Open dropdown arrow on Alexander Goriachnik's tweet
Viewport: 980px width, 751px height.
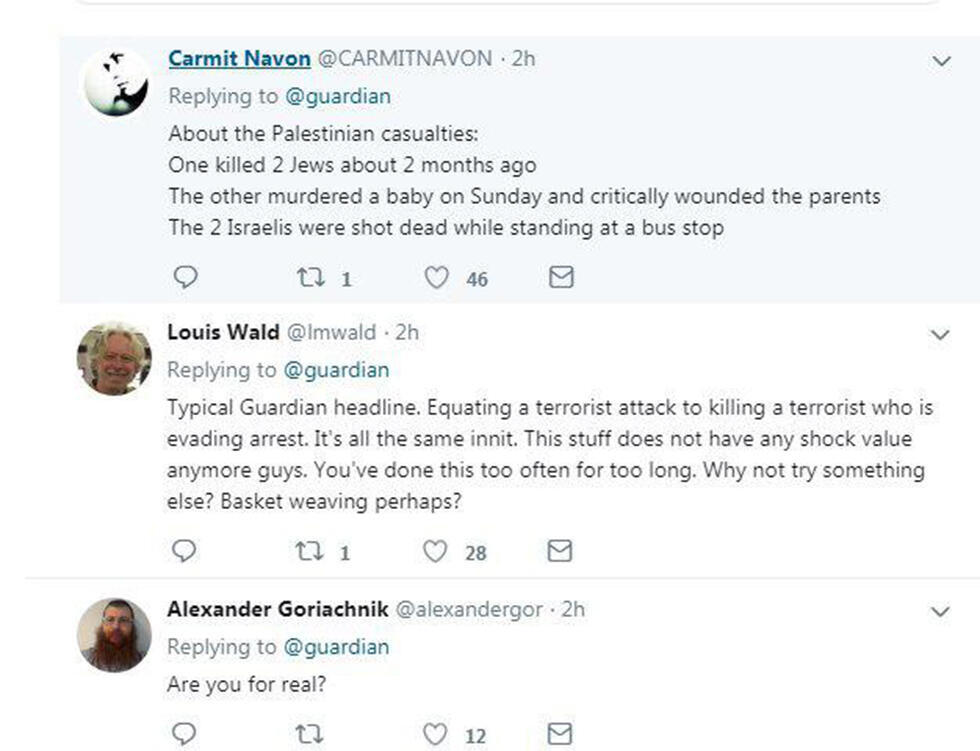click(x=940, y=611)
